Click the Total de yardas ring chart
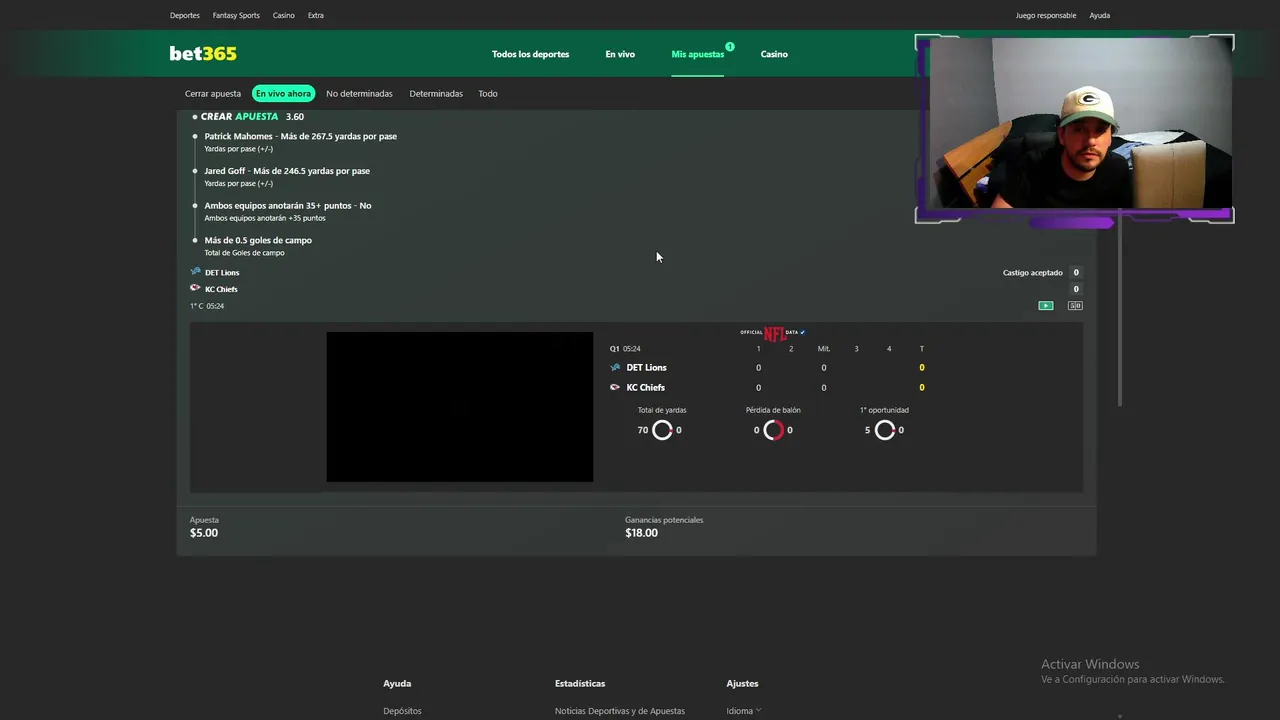The image size is (1280, 720). pyautogui.click(x=662, y=430)
